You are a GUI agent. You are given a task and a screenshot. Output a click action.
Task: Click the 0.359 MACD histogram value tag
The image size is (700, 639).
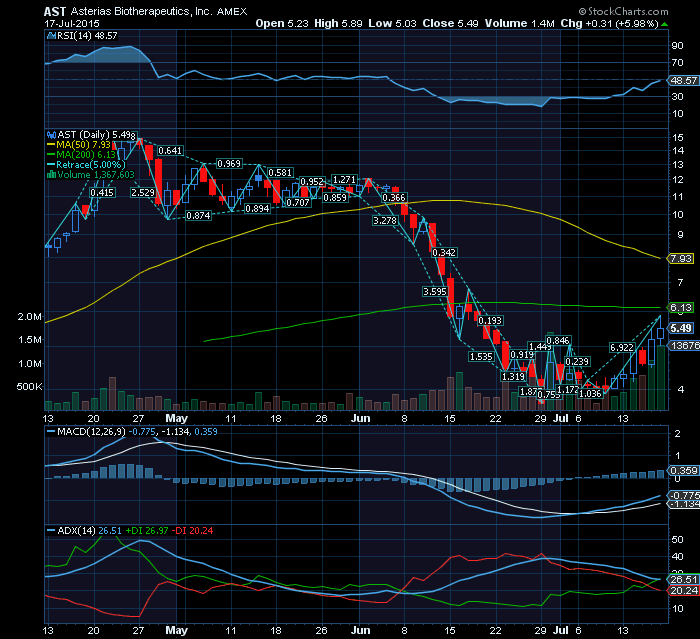tap(683, 470)
